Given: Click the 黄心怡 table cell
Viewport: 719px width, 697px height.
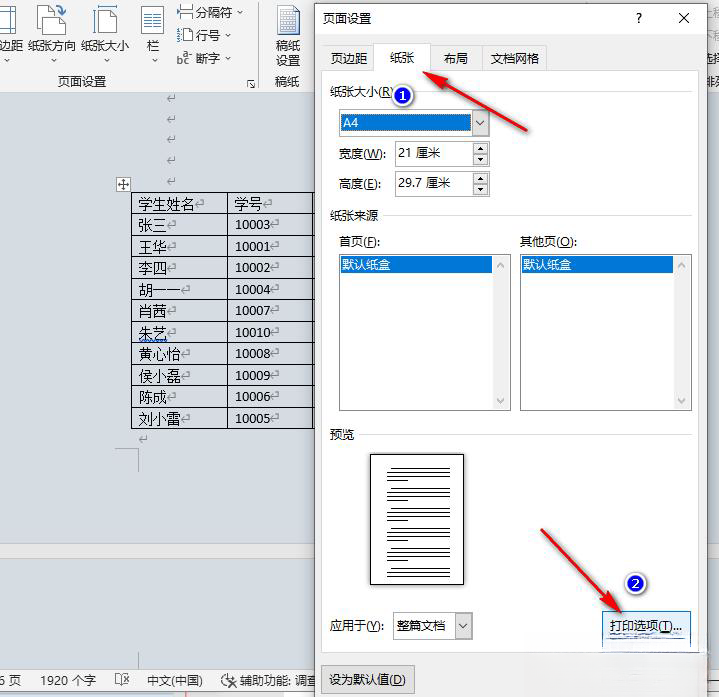Looking at the screenshot, I should click(179, 354).
